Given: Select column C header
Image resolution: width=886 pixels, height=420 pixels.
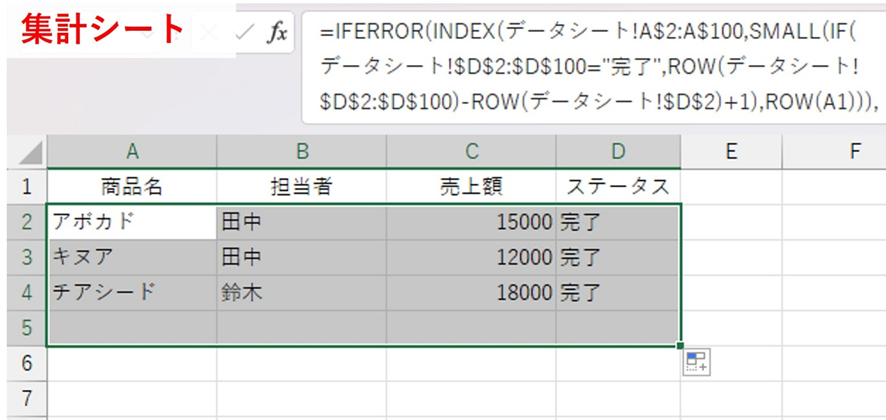Looking at the screenshot, I should tap(471, 152).
